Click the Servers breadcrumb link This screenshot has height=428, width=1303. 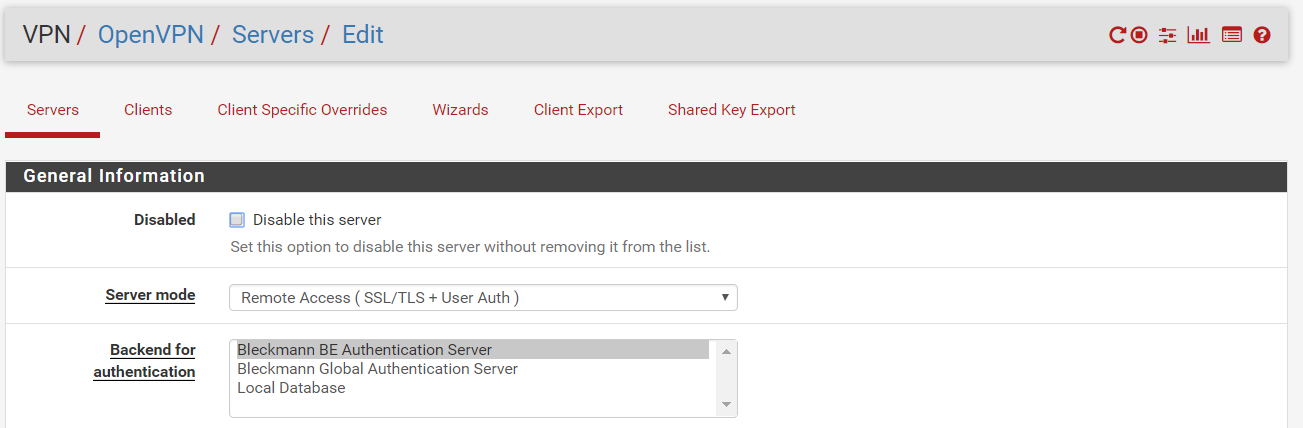tap(272, 35)
